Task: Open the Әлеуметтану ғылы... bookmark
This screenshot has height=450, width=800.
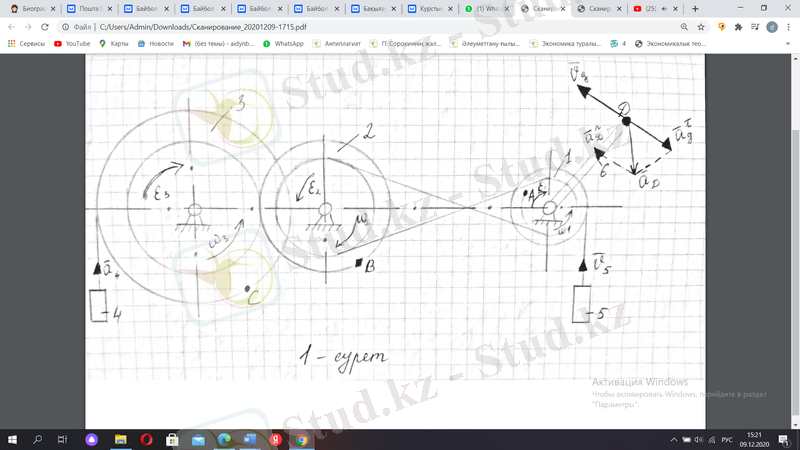Action: (485, 44)
